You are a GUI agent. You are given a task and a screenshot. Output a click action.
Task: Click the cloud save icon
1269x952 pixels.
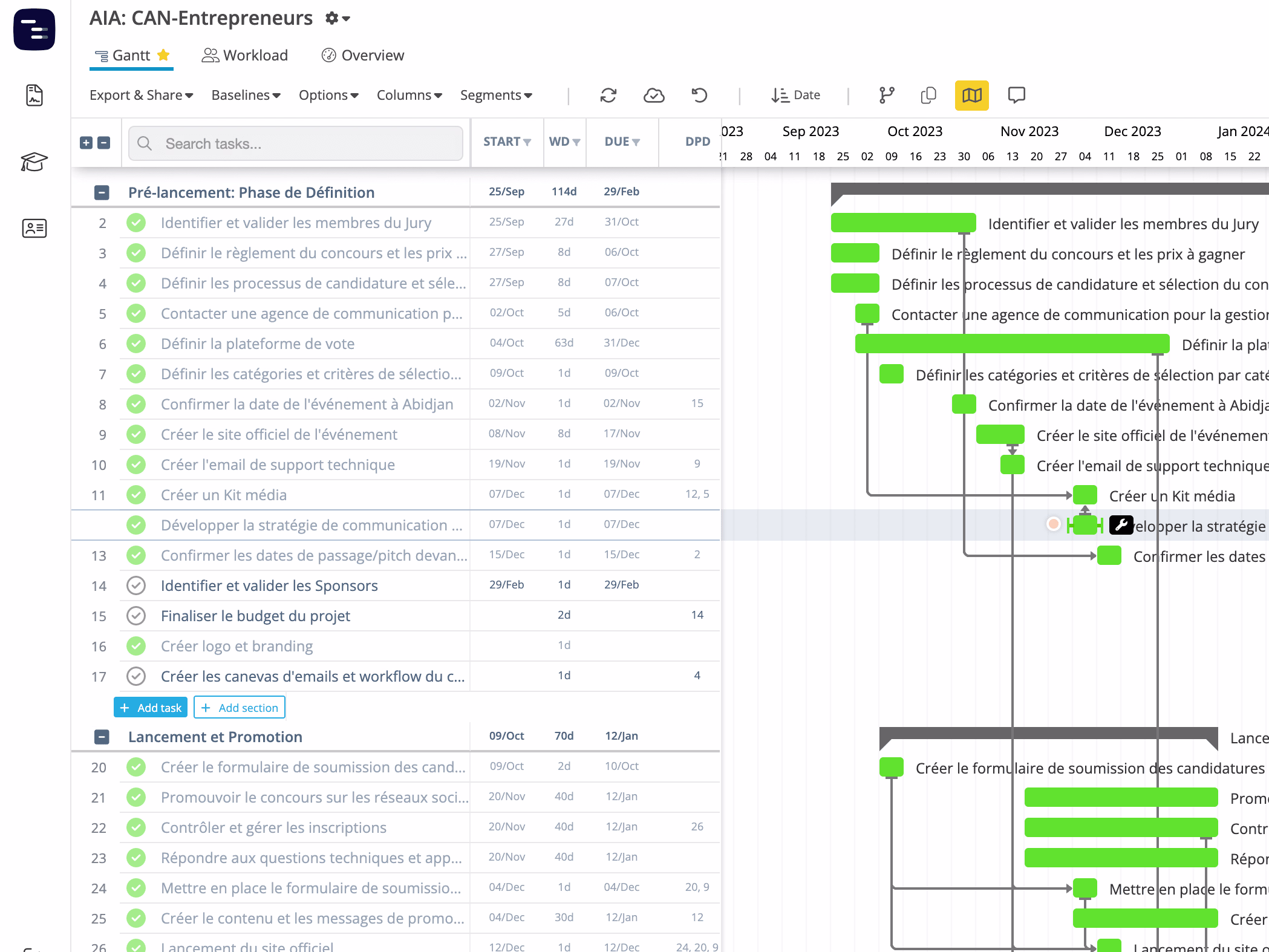click(654, 96)
